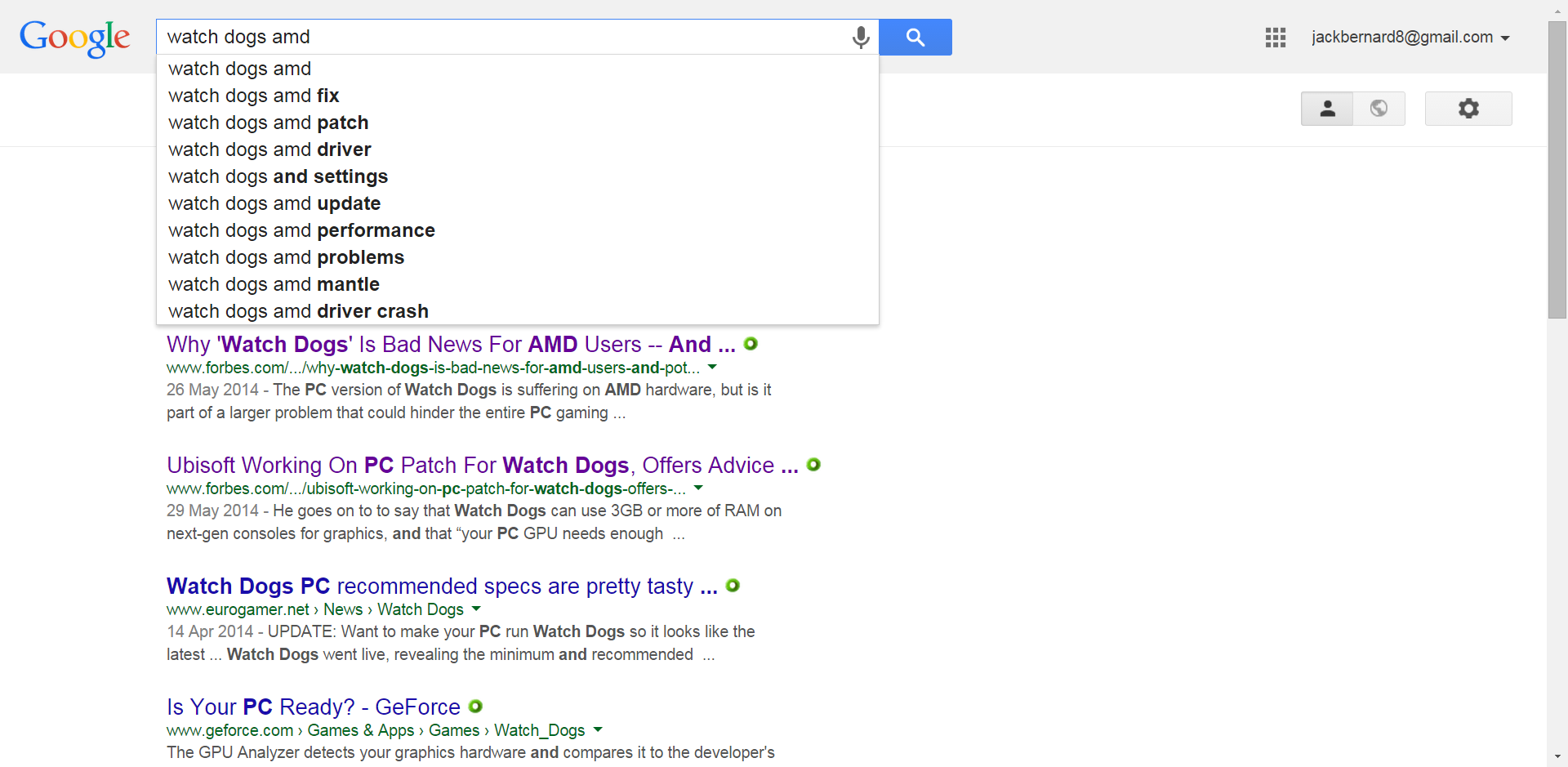Select the plain 'watch dogs amd' suggestion
The height and width of the screenshot is (767, 1568).
518,69
